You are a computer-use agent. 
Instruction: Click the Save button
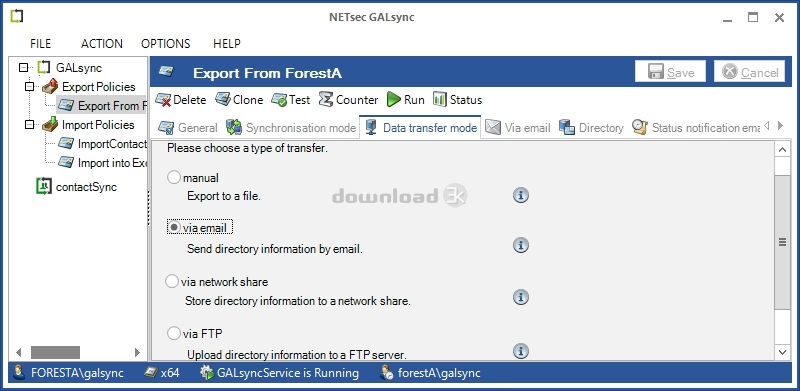(x=670, y=72)
